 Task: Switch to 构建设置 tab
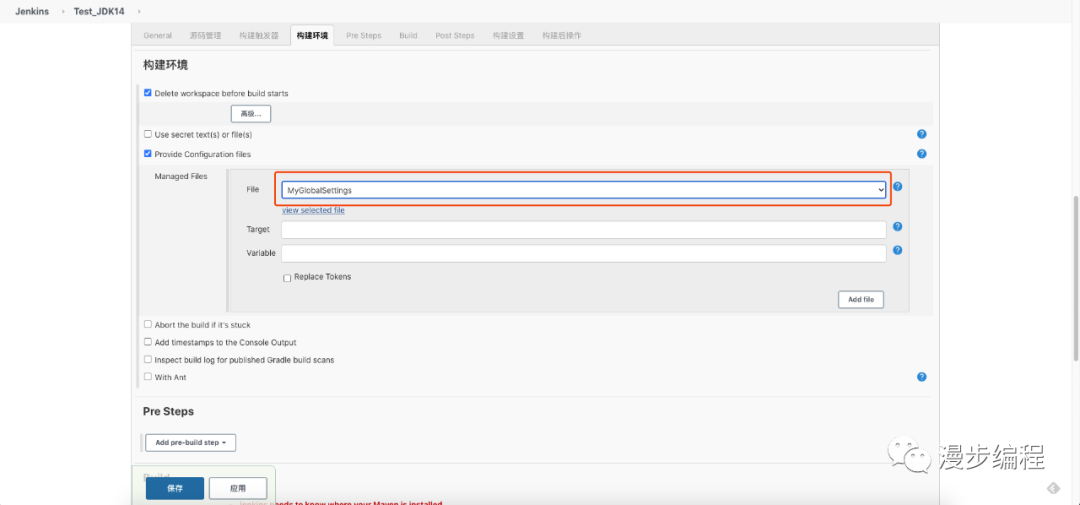click(x=508, y=35)
